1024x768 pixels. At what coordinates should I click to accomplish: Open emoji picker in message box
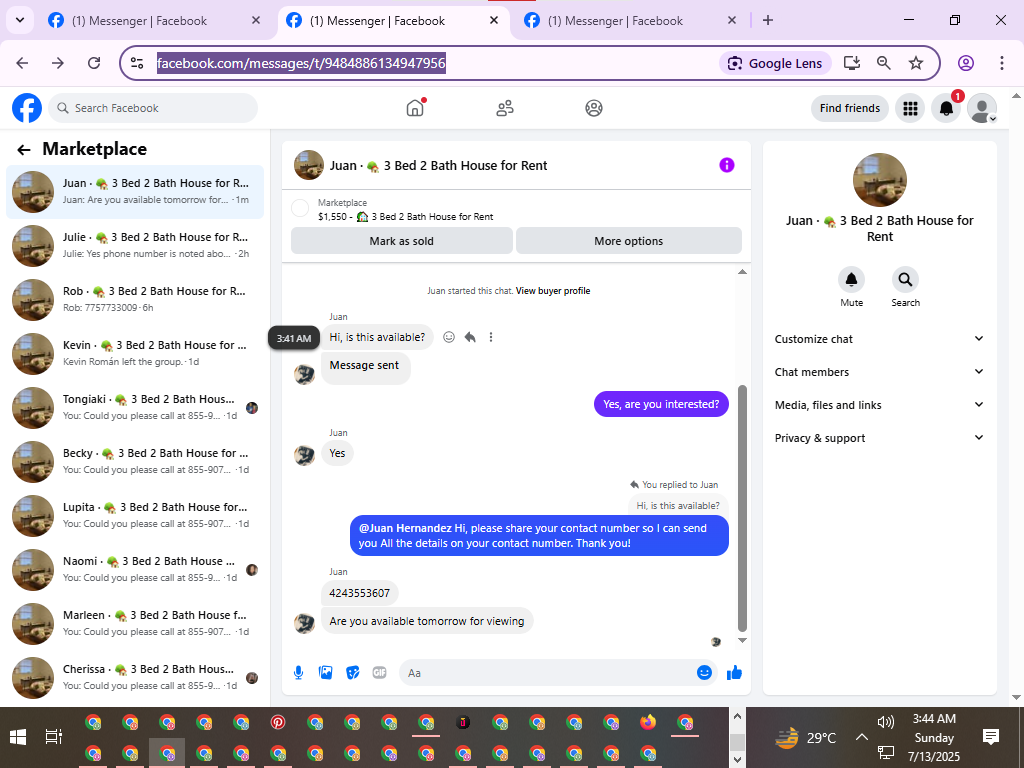(704, 673)
